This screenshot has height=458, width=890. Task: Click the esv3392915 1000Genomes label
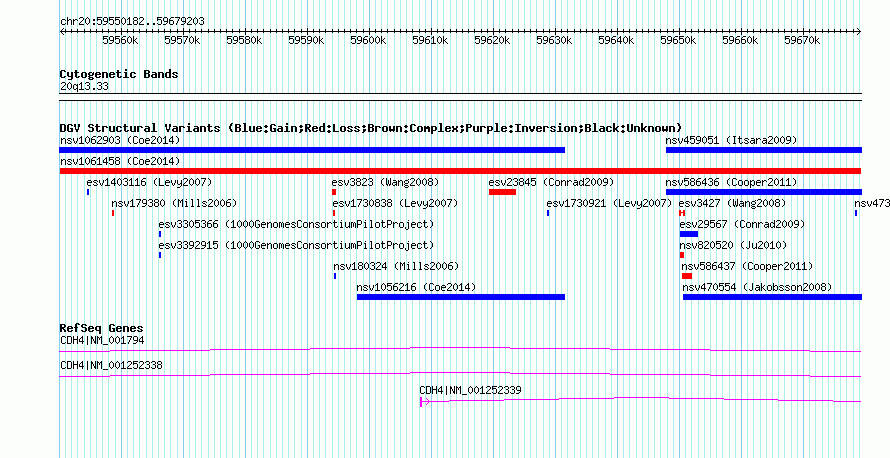[296, 245]
